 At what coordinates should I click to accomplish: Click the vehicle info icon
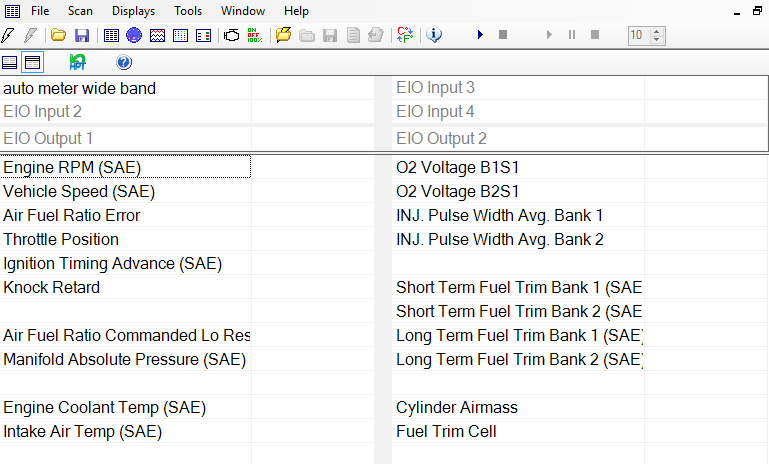point(434,35)
